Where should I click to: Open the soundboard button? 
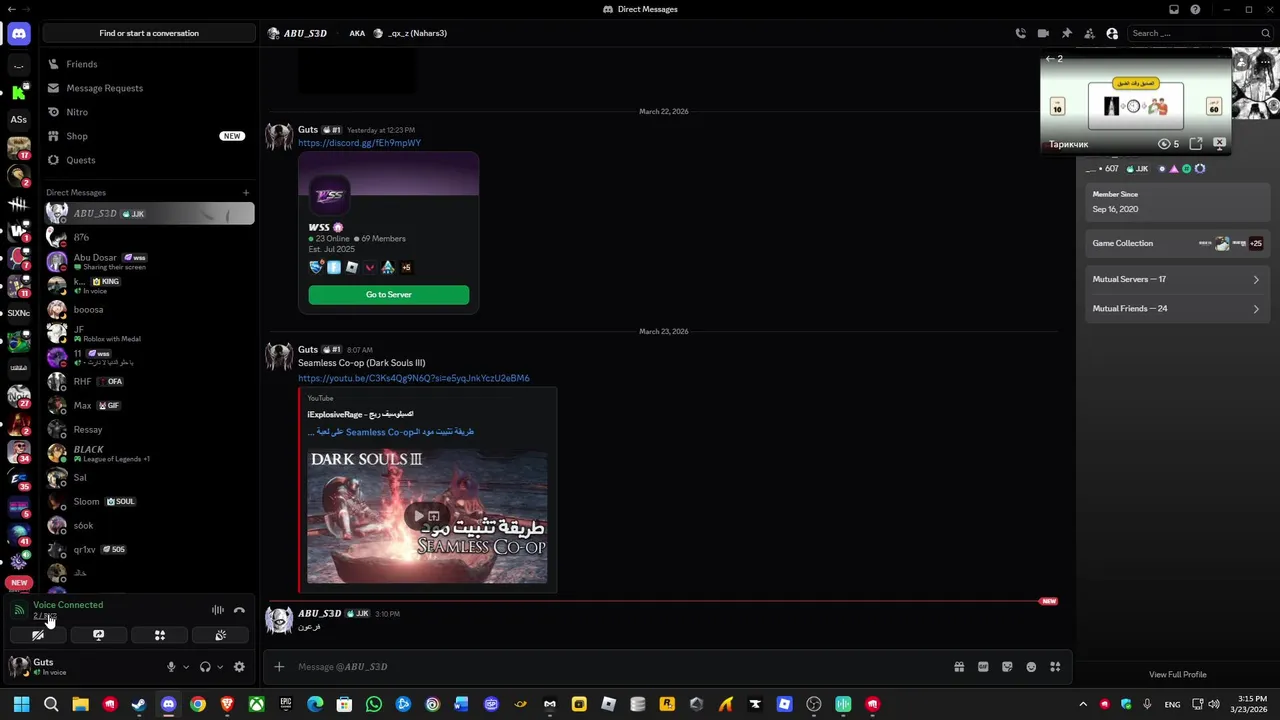(220, 635)
